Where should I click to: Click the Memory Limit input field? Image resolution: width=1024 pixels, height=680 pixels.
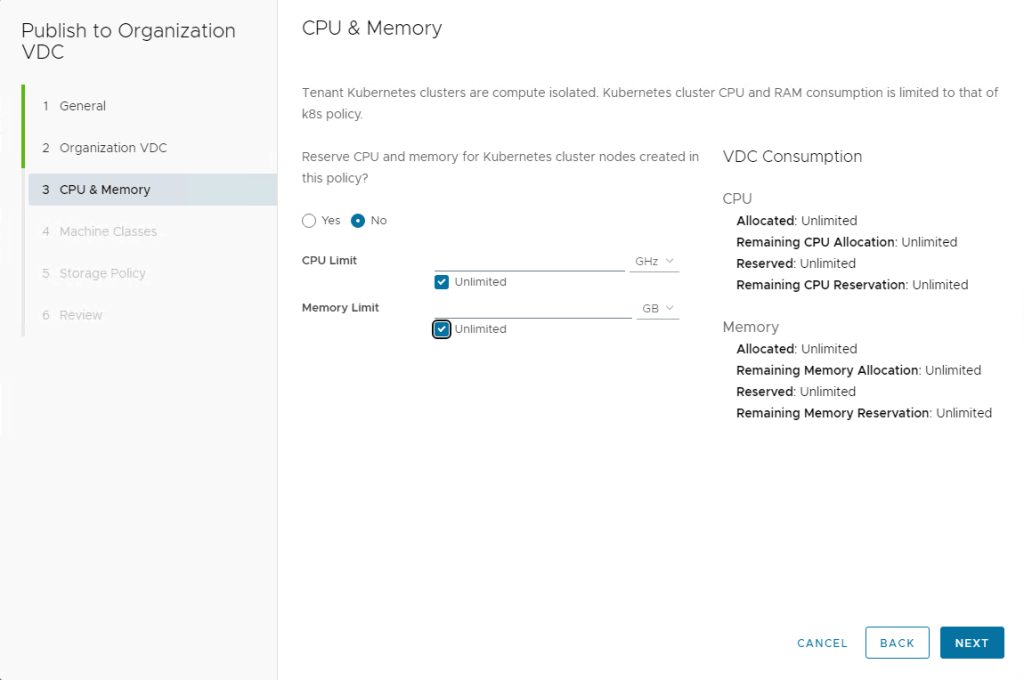coord(532,308)
